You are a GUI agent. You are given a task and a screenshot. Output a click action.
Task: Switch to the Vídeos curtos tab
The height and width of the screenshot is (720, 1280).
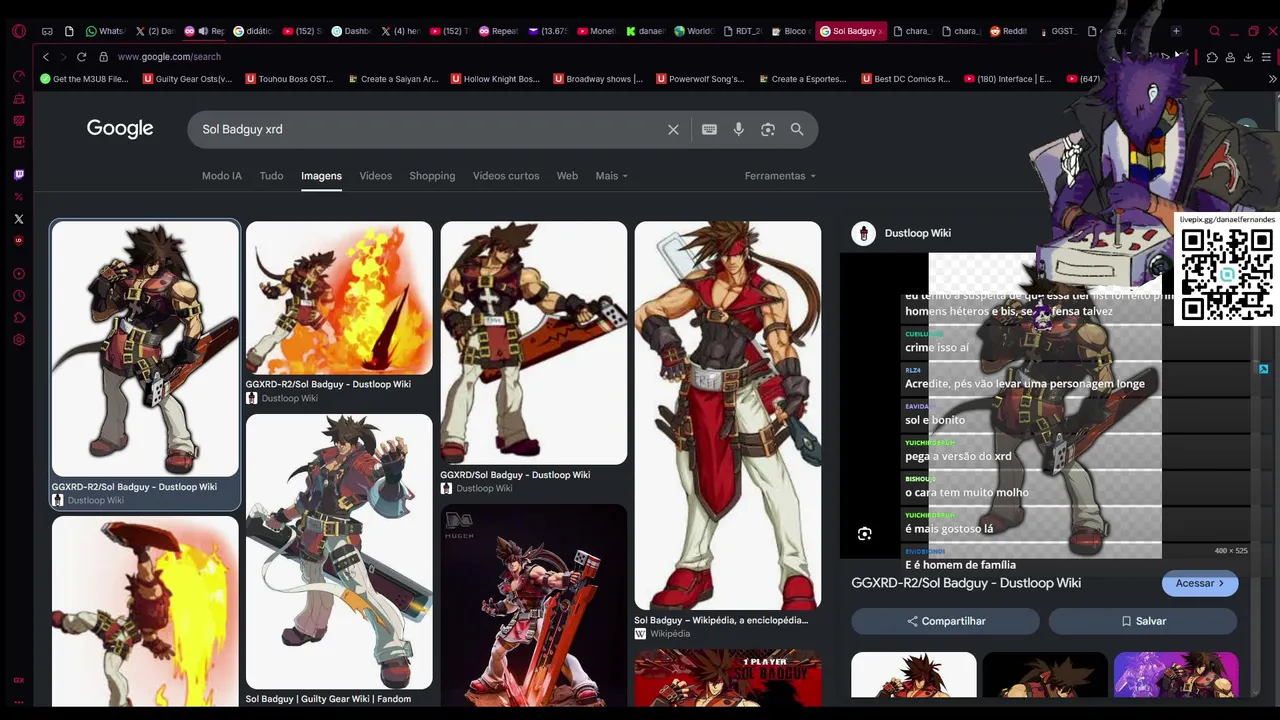point(506,176)
